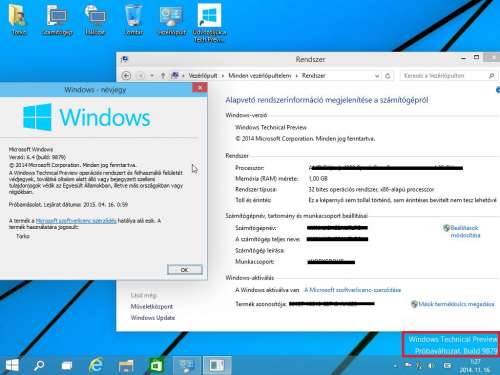
Task: Select Vezérlőpult in the address breadcrumb
Action: tap(203, 76)
